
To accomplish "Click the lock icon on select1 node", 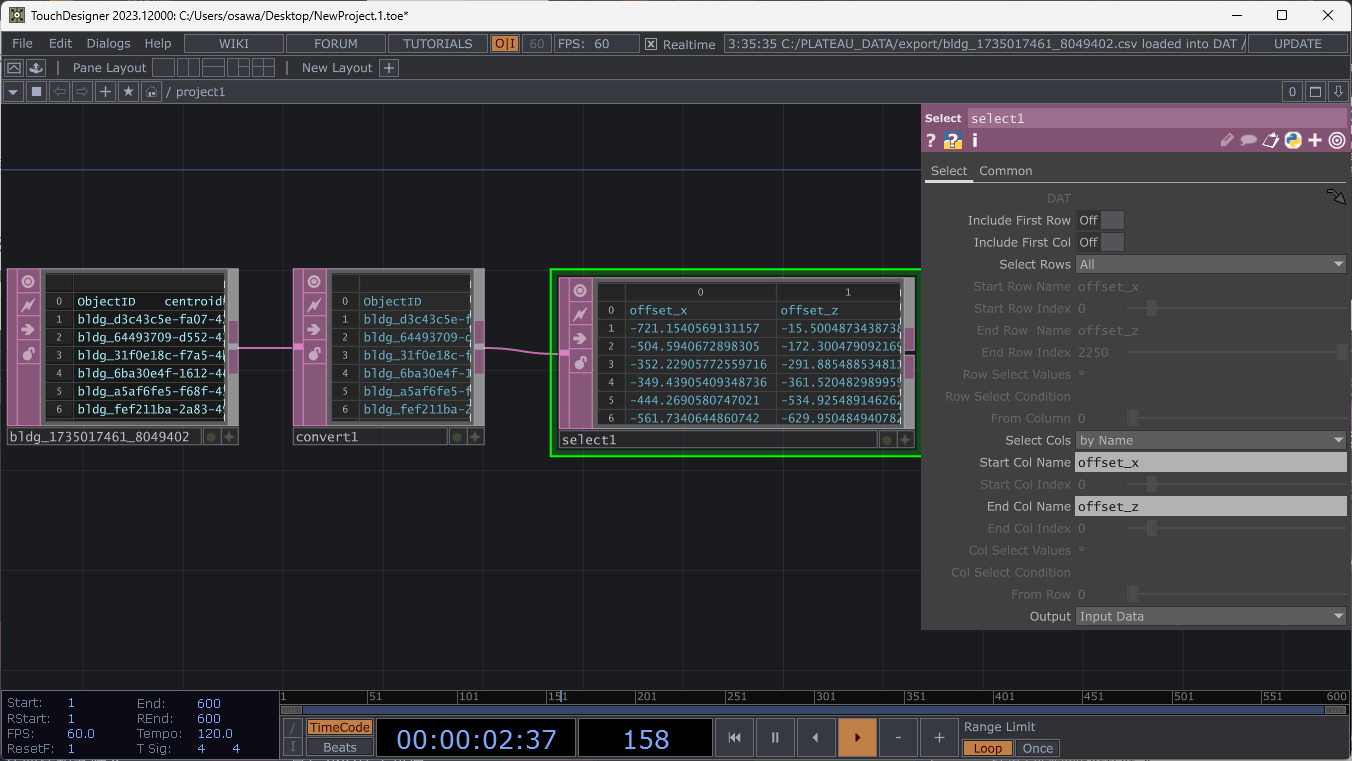I will tap(580, 362).
